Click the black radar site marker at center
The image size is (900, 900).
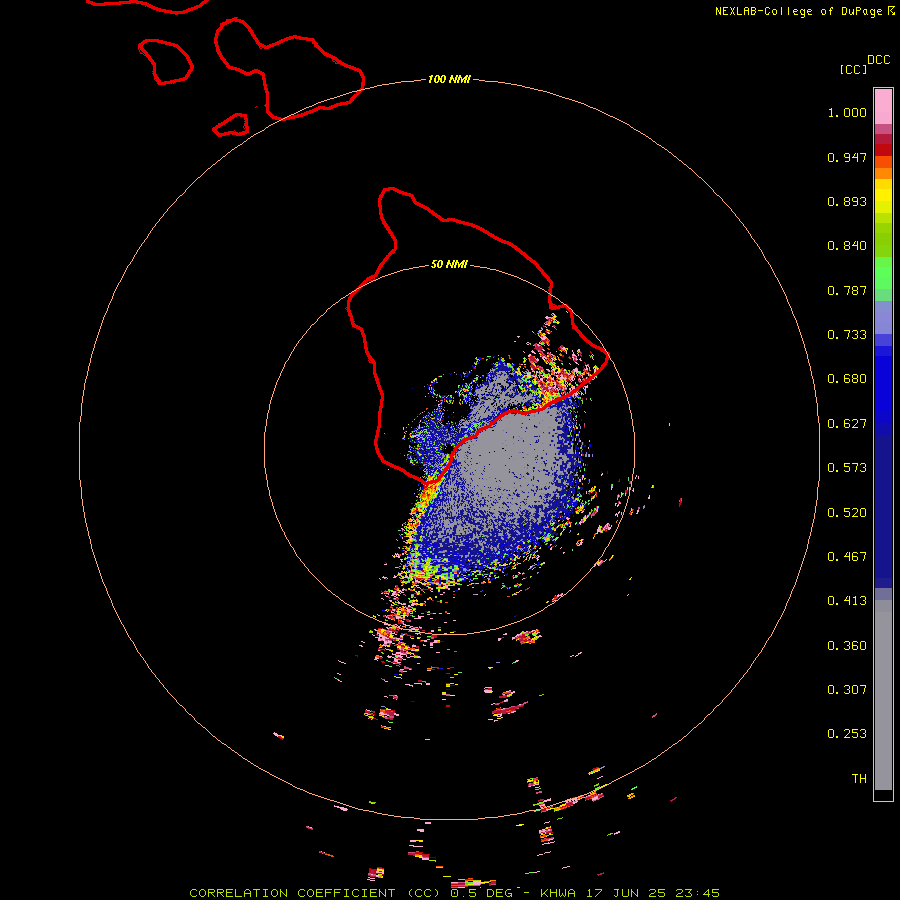coord(448,449)
